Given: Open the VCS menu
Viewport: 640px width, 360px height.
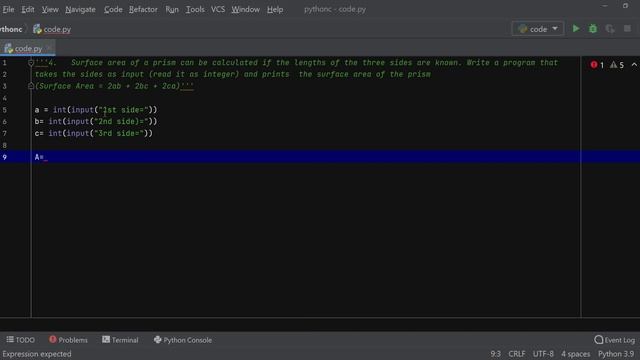Looking at the screenshot, I should tap(218, 9).
